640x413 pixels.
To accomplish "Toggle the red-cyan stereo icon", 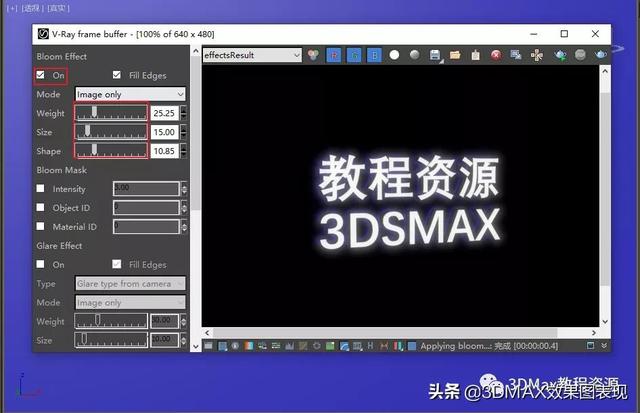I will pos(398,346).
